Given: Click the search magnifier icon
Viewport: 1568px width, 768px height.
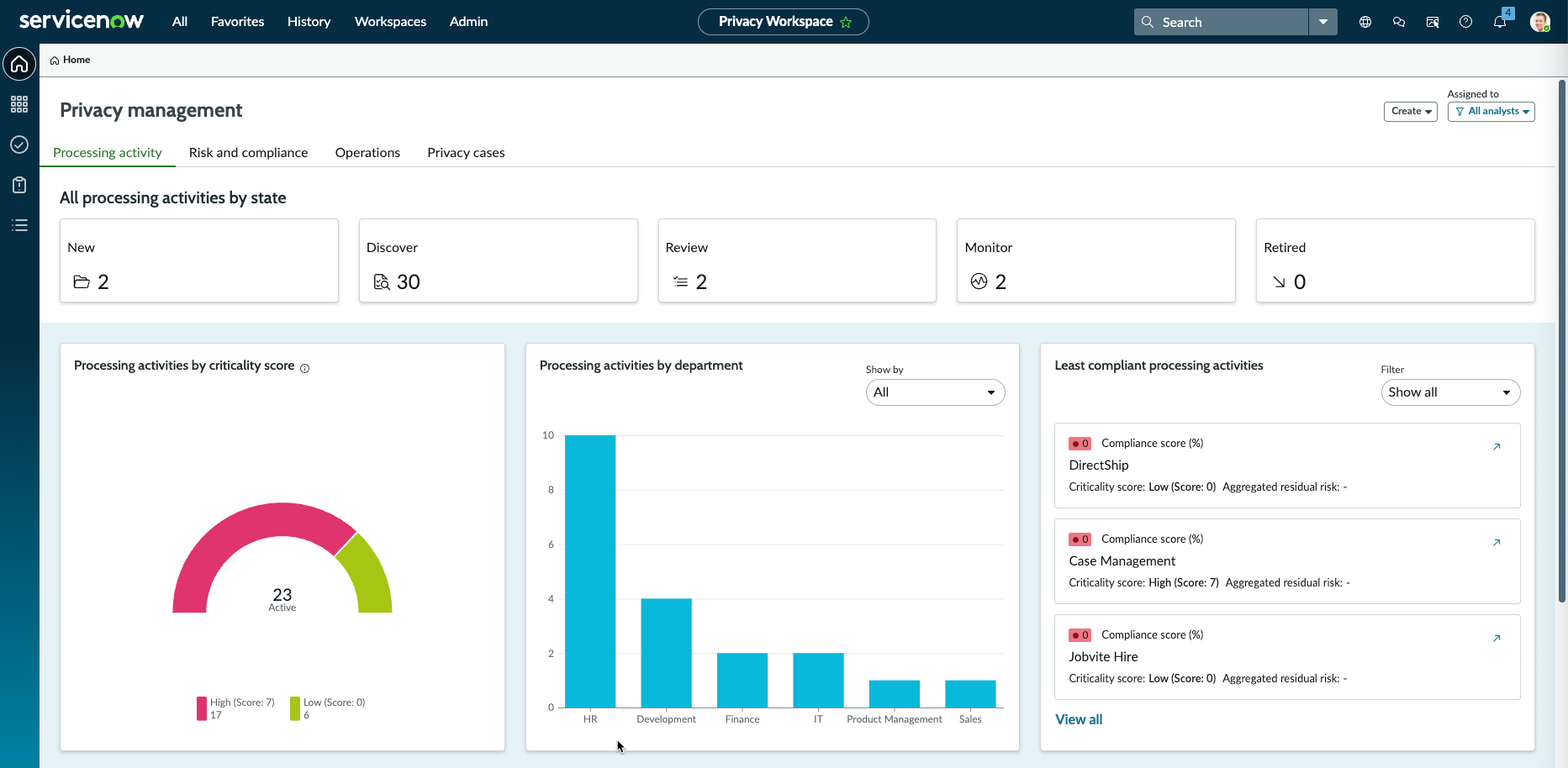Looking at the screenshot, I should [x=1148, y=22].
